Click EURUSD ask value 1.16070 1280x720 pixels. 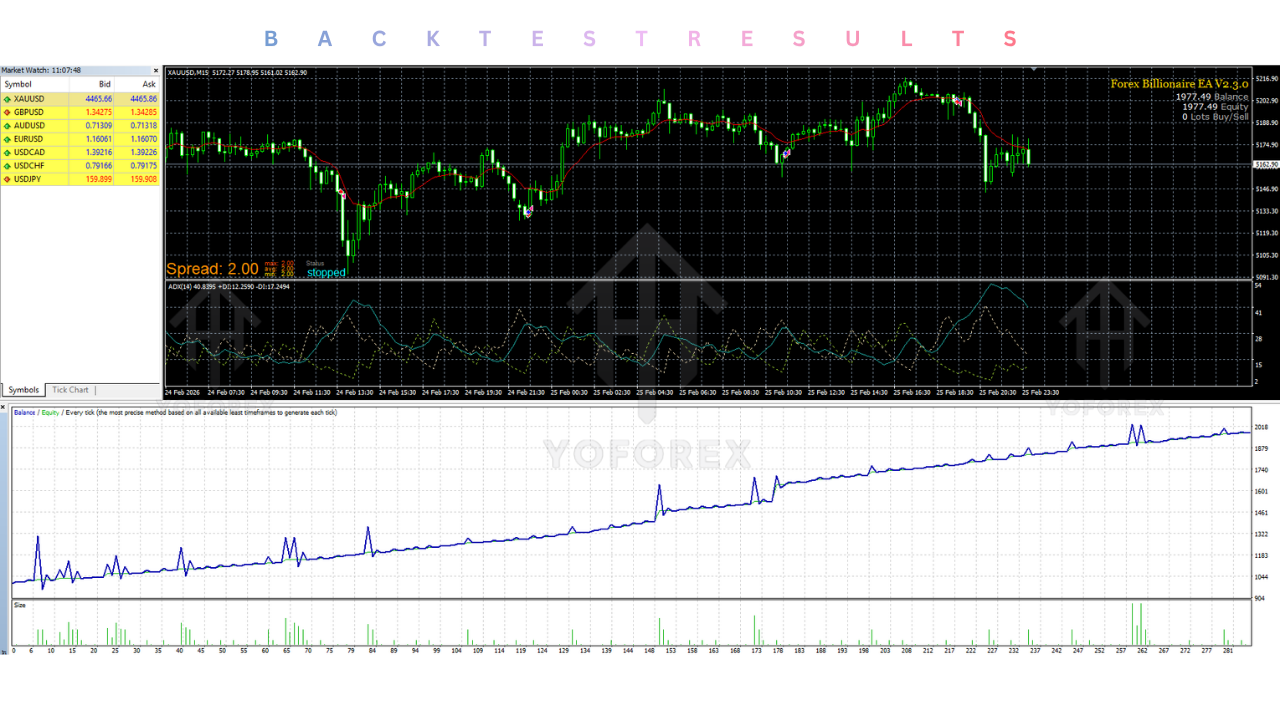click(144, 139)
